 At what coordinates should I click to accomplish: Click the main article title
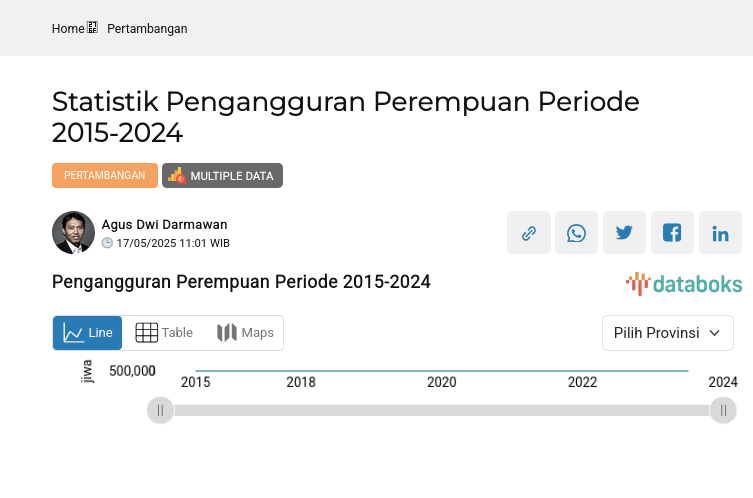point(346,117)
